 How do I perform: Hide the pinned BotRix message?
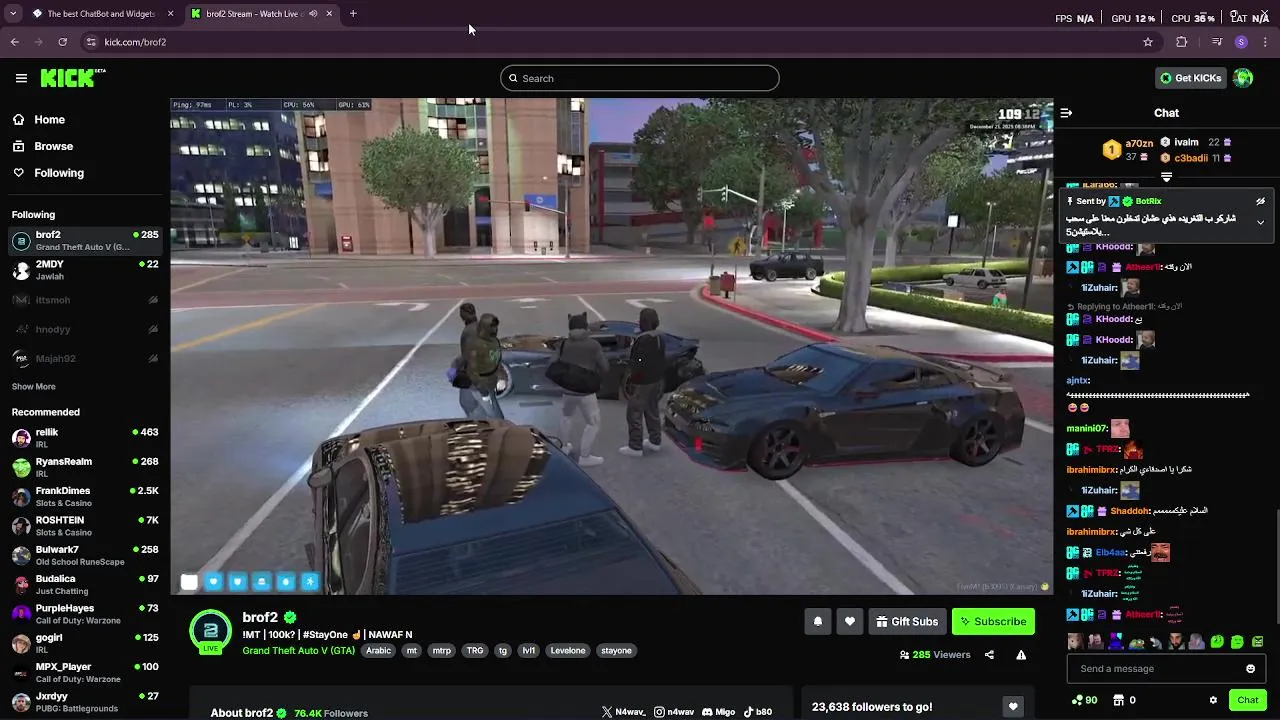(1260, 201)
